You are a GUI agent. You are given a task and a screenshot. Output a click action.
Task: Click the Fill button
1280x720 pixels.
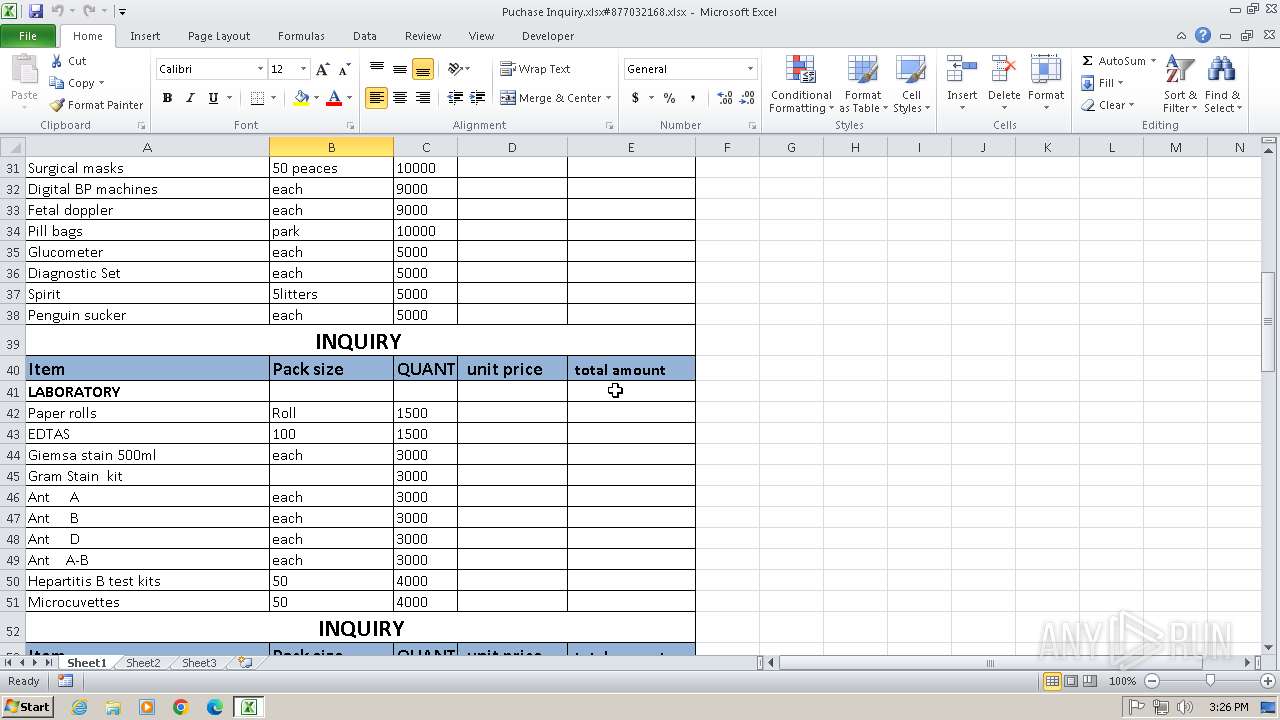point(1104,83)
